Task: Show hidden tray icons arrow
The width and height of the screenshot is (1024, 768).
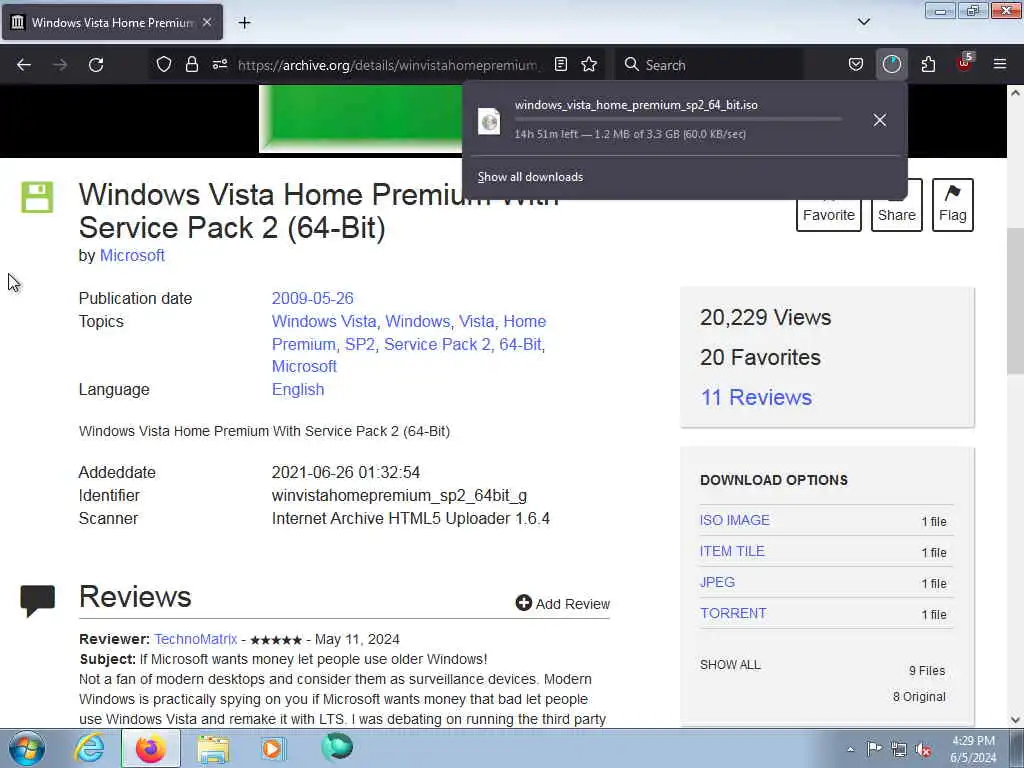Action: [x=850, y=749]
